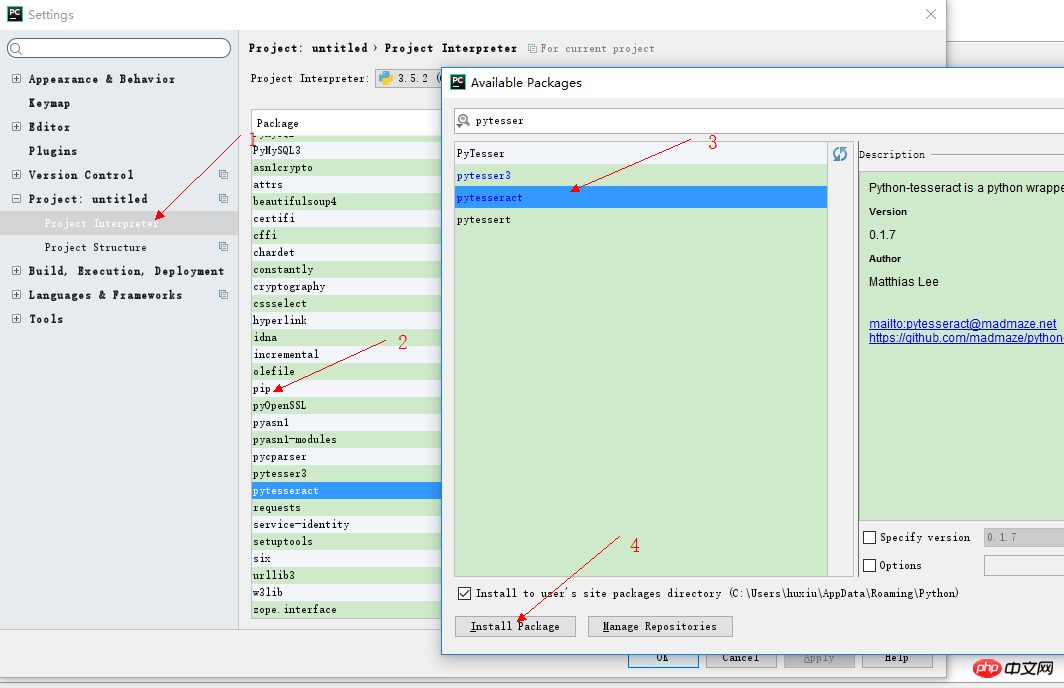Select the incremental package row
The image size is (1064, 688).
tap(347, 354)
